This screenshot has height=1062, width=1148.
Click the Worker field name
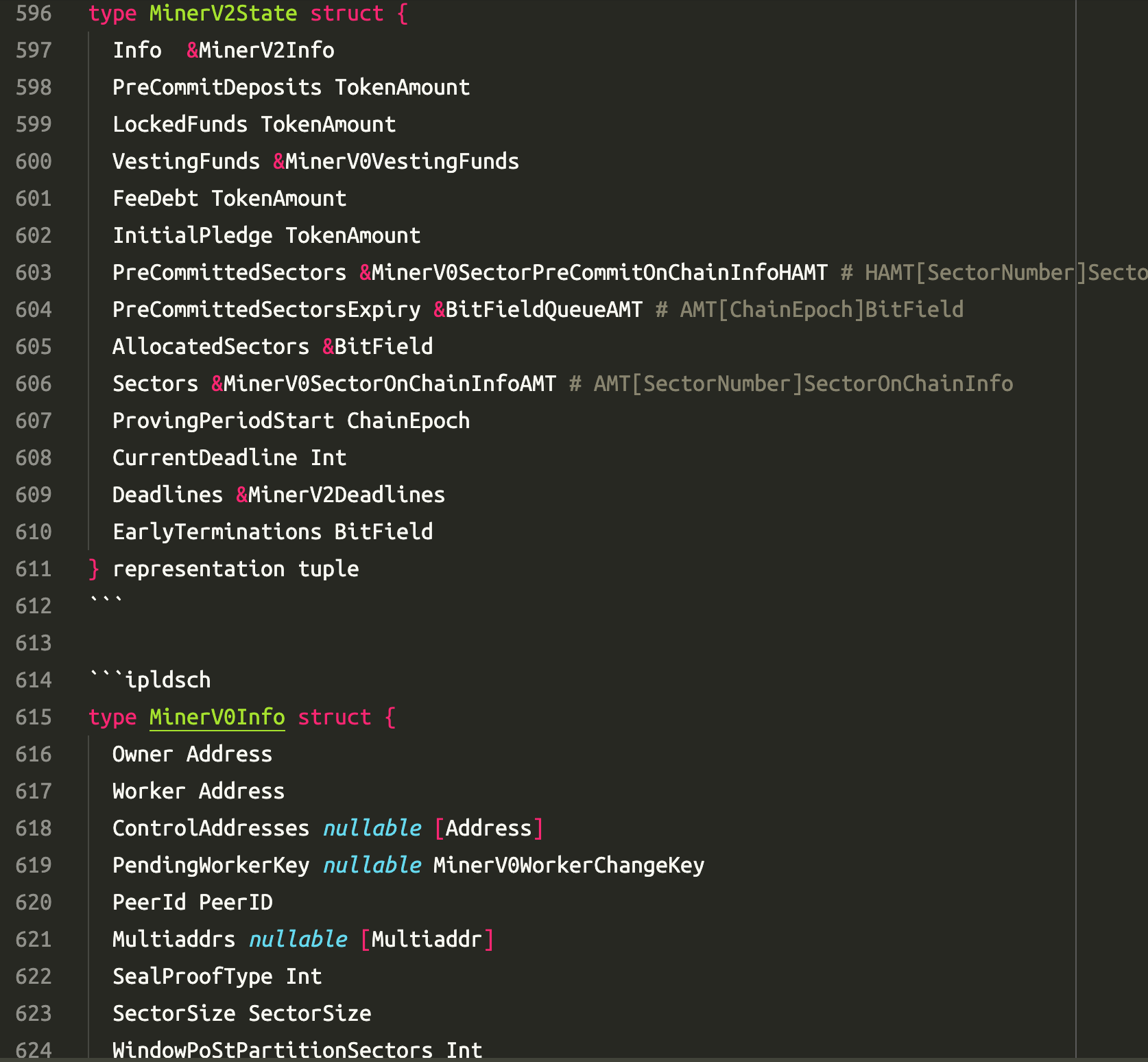click(150, 791)
